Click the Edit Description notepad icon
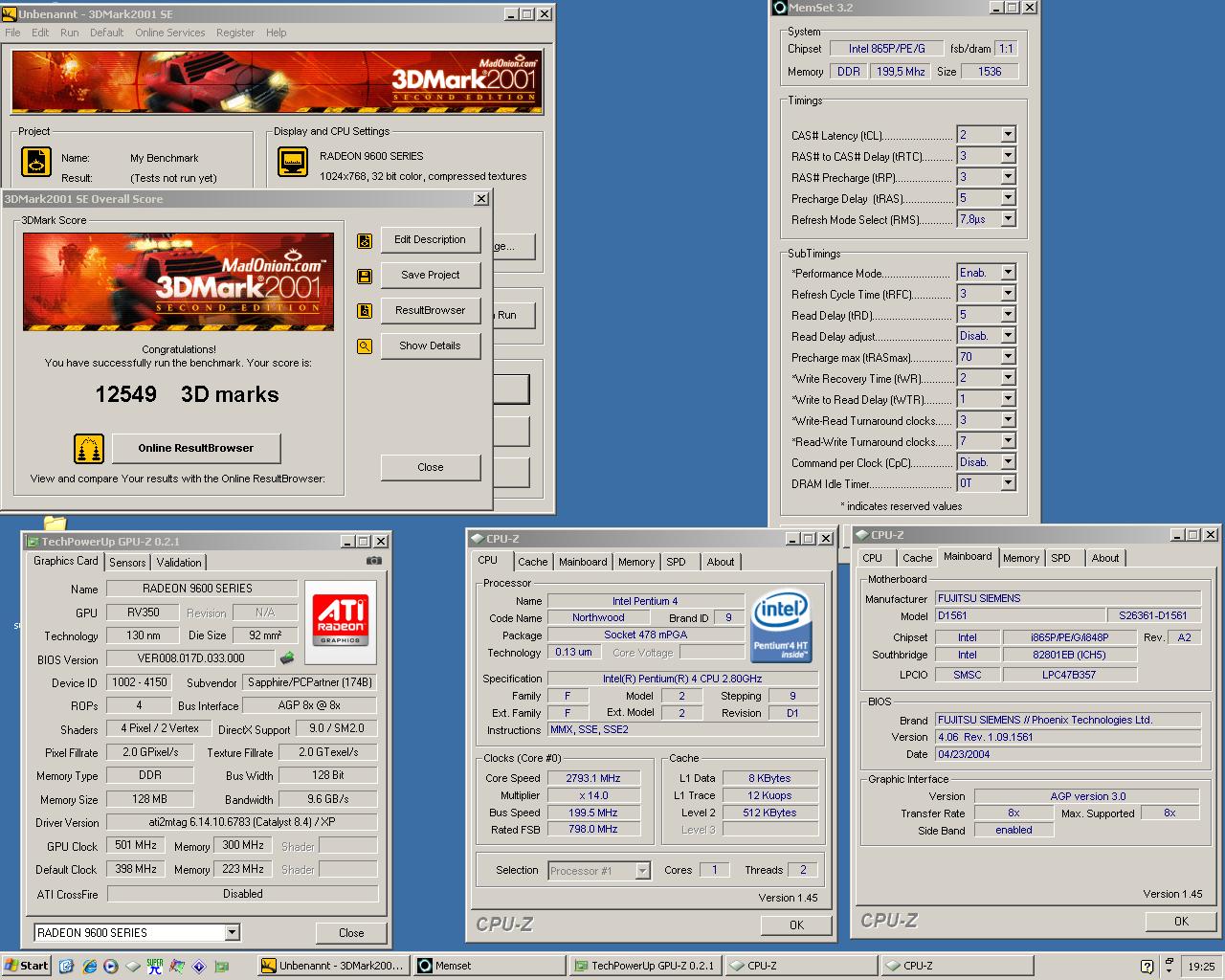 pos(365,240)
